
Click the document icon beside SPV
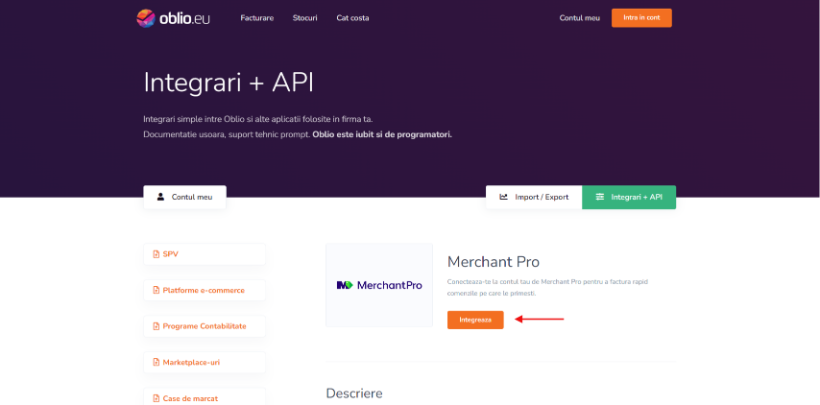[156, 254]
